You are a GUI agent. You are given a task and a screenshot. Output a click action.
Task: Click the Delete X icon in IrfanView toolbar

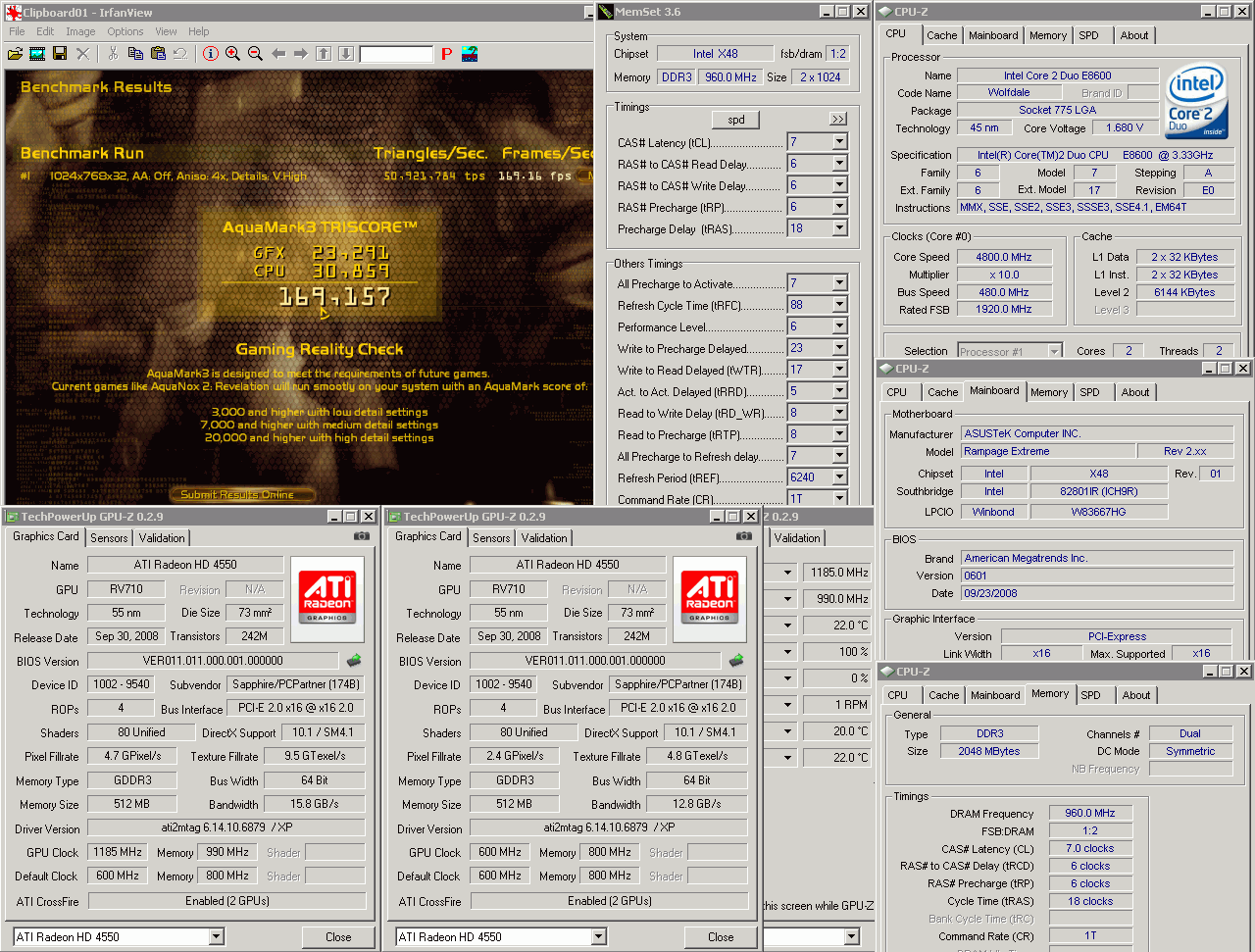pos(83,54)
